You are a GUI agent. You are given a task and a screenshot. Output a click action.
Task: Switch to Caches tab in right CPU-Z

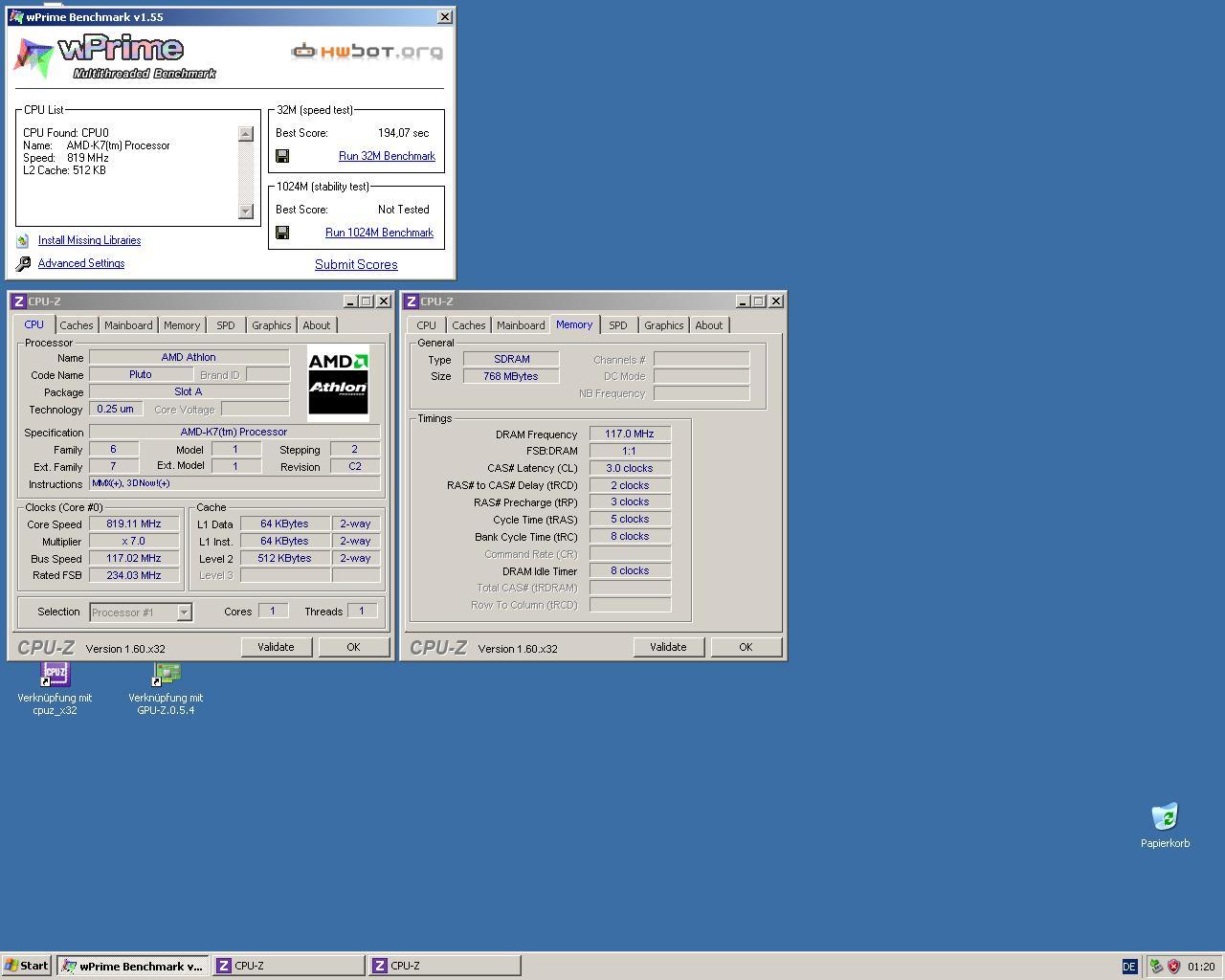pos(469,325)
